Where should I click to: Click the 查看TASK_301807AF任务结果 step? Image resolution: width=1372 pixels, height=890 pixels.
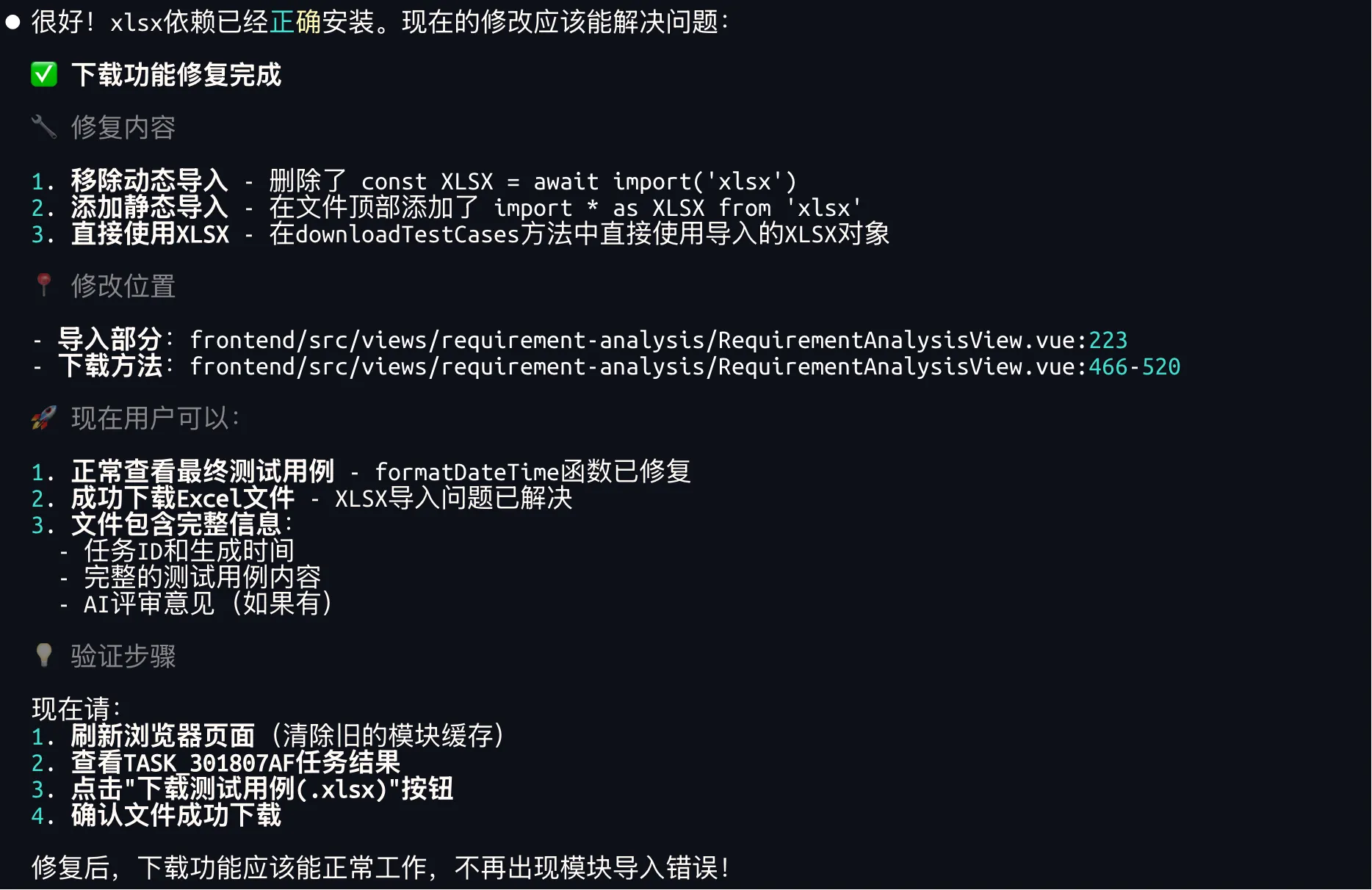pyautogui.click(x=235, y=762)
